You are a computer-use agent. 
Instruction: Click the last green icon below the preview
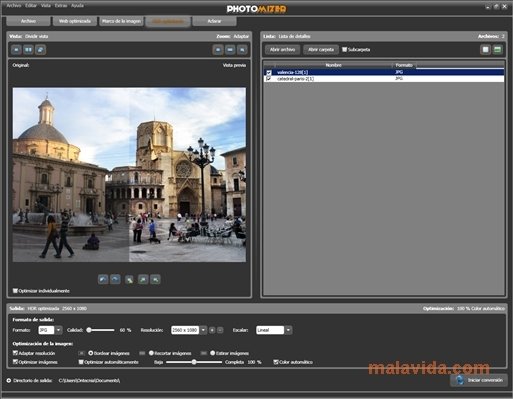coord(155,279)
